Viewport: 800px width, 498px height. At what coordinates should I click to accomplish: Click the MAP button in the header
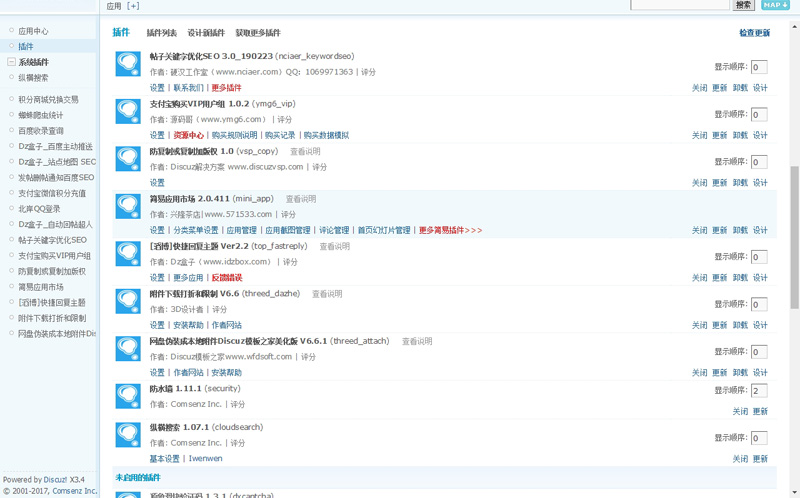tap(775, 5)
